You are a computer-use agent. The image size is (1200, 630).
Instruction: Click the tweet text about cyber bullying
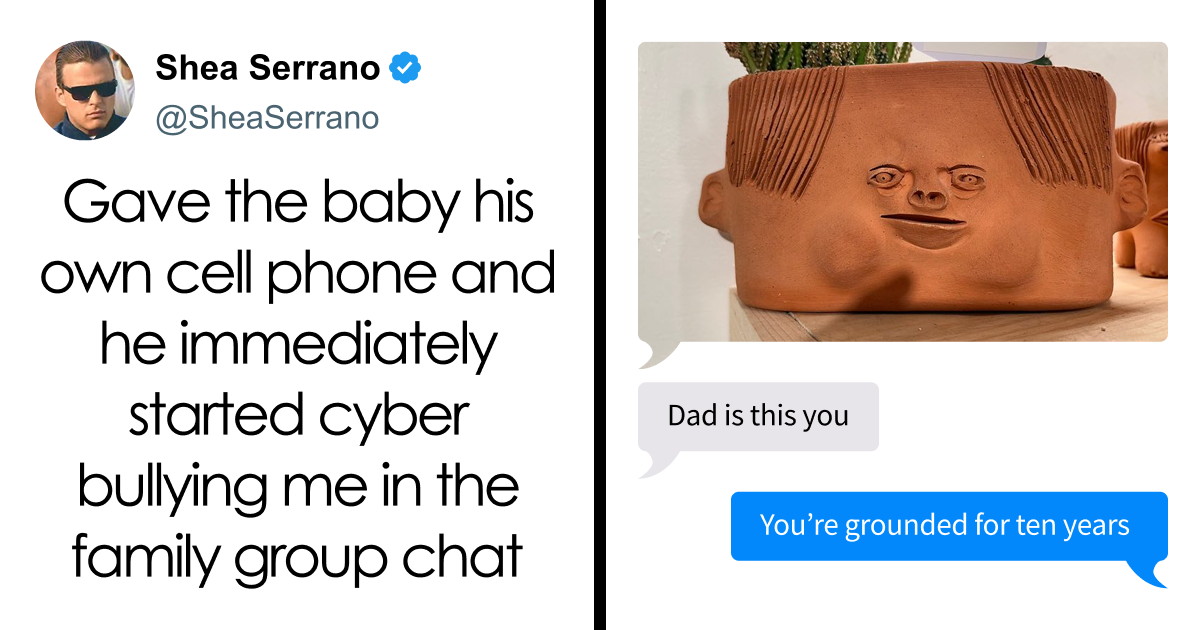(x=298, y=380)
